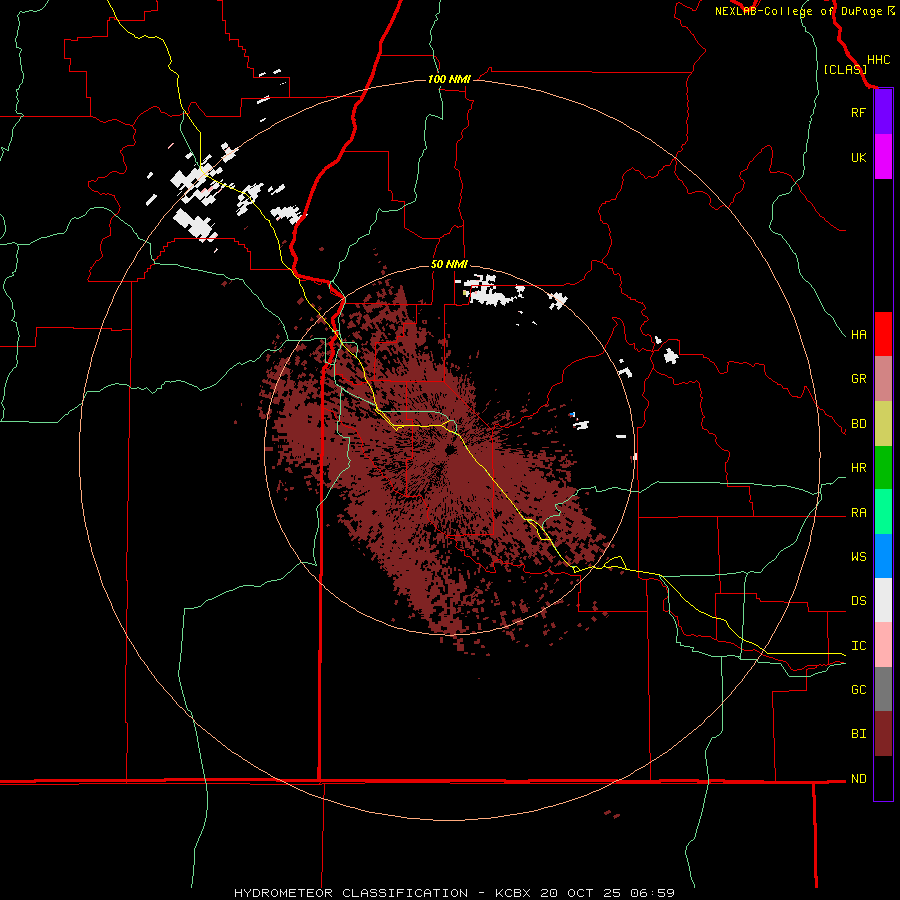Click the BI legend label
The height and width of the screenshot is (900, 900).
click(x=858, y=734)
